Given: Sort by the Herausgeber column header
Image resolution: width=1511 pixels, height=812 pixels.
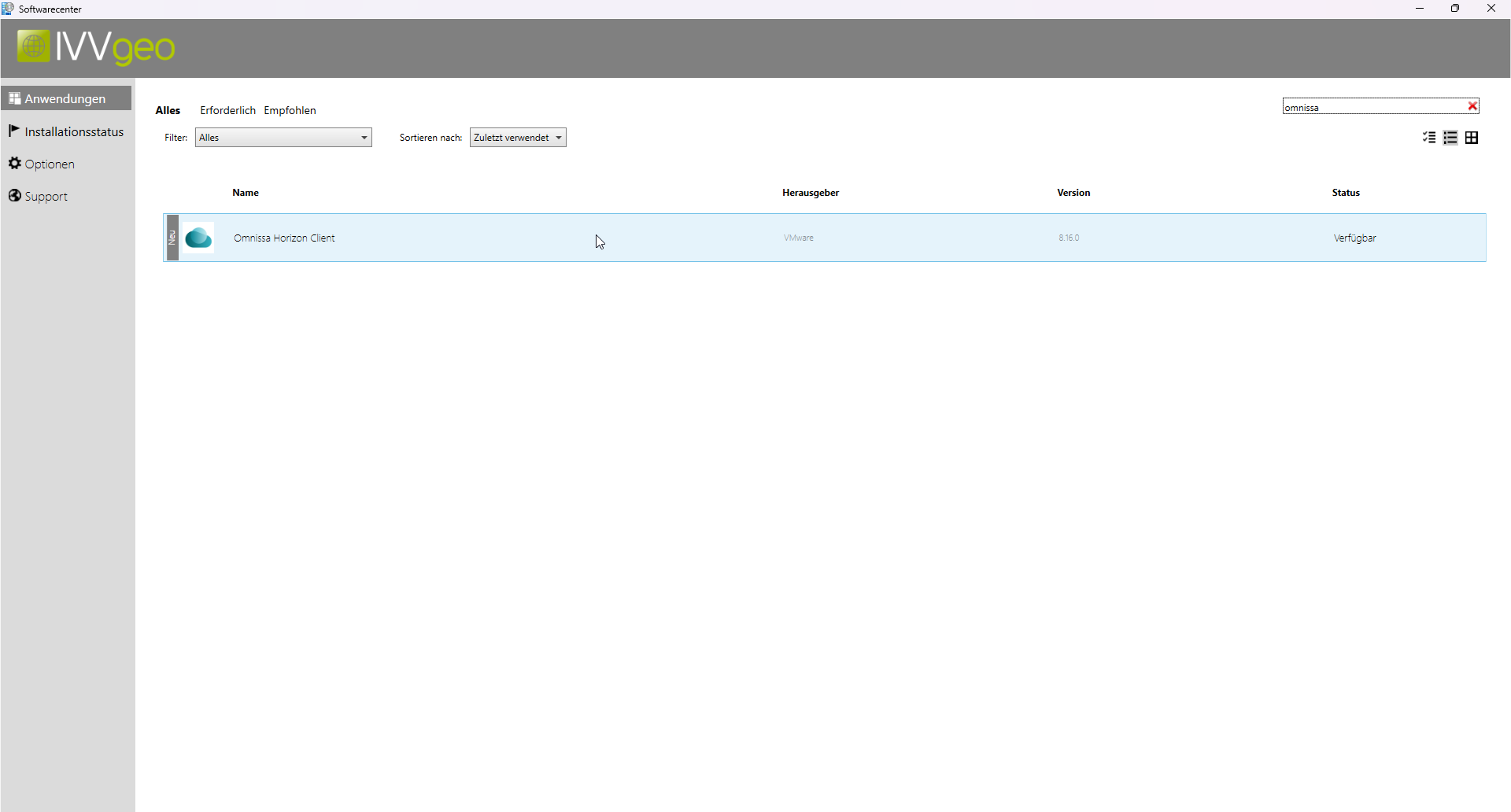Looking at the screenshot, I should (x=810, y=193).
